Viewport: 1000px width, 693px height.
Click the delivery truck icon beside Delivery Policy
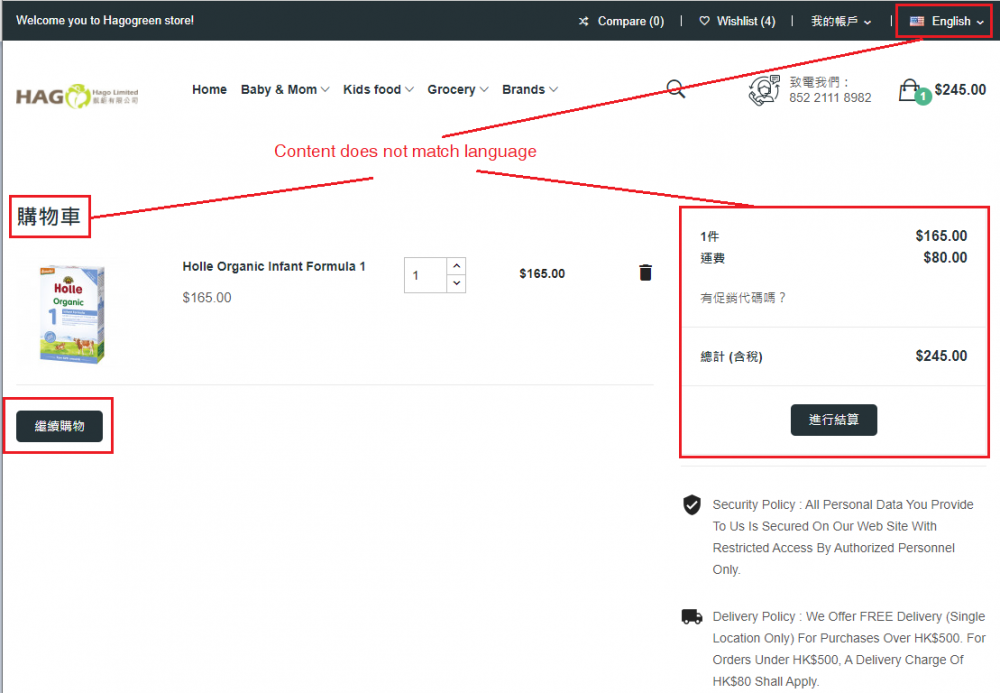tap(692, 617)
